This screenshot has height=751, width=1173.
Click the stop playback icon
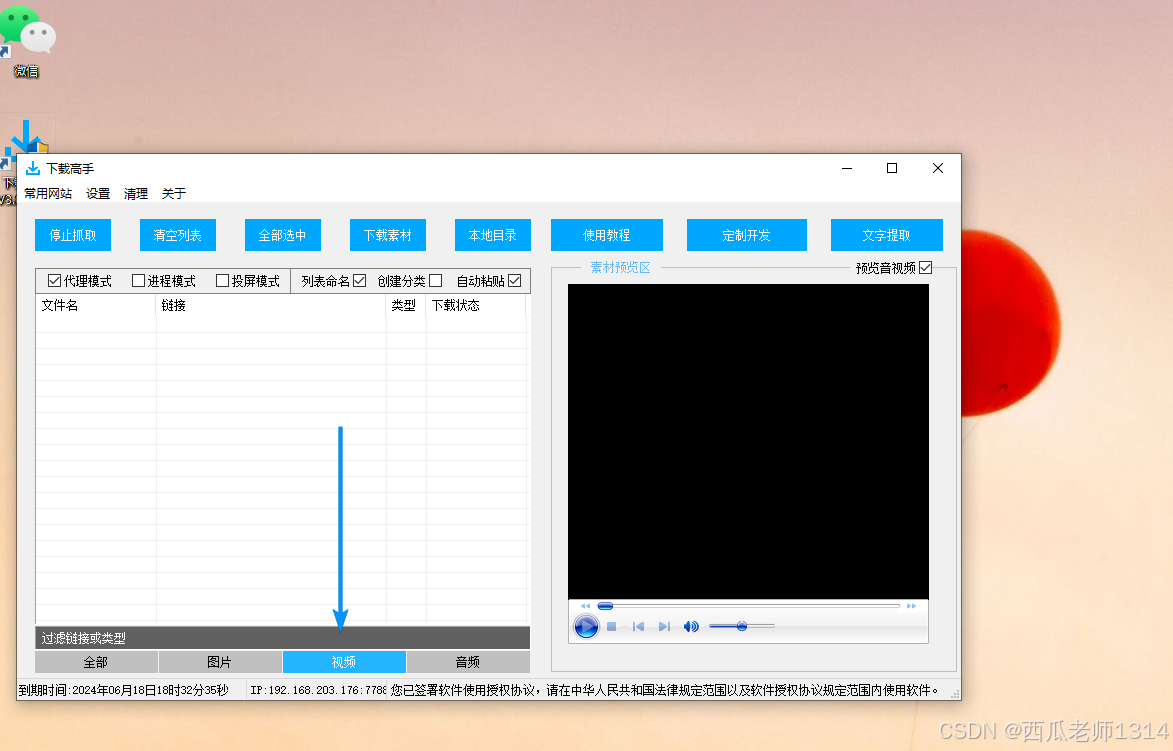click(x=611, y=626)
